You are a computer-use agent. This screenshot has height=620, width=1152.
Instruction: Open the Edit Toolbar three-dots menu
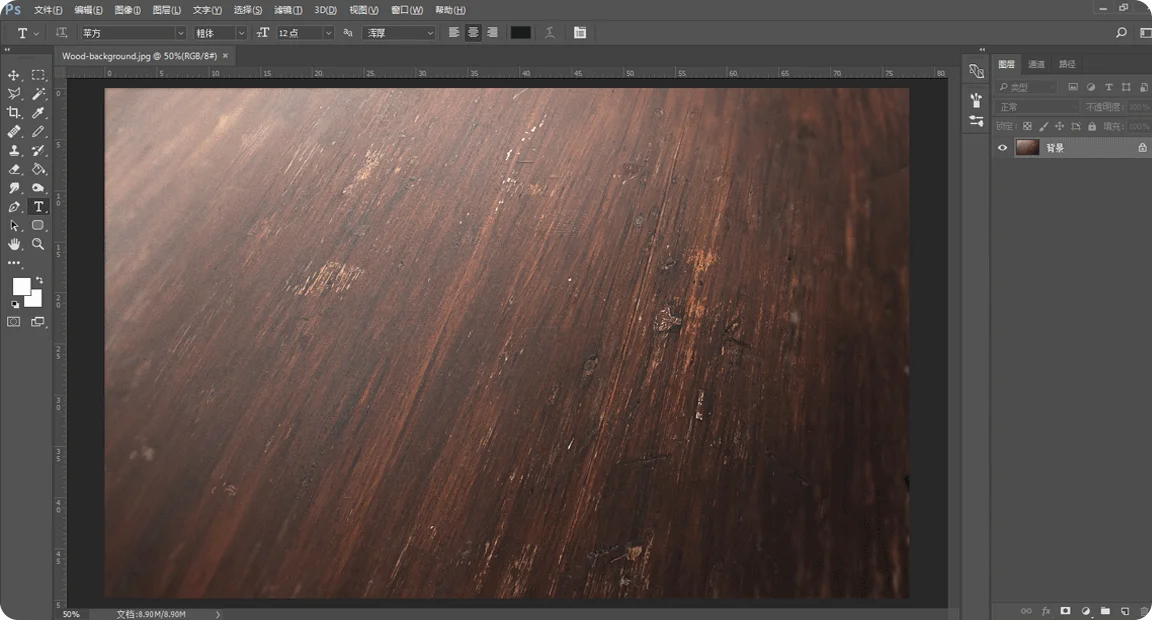coord(14,263)
